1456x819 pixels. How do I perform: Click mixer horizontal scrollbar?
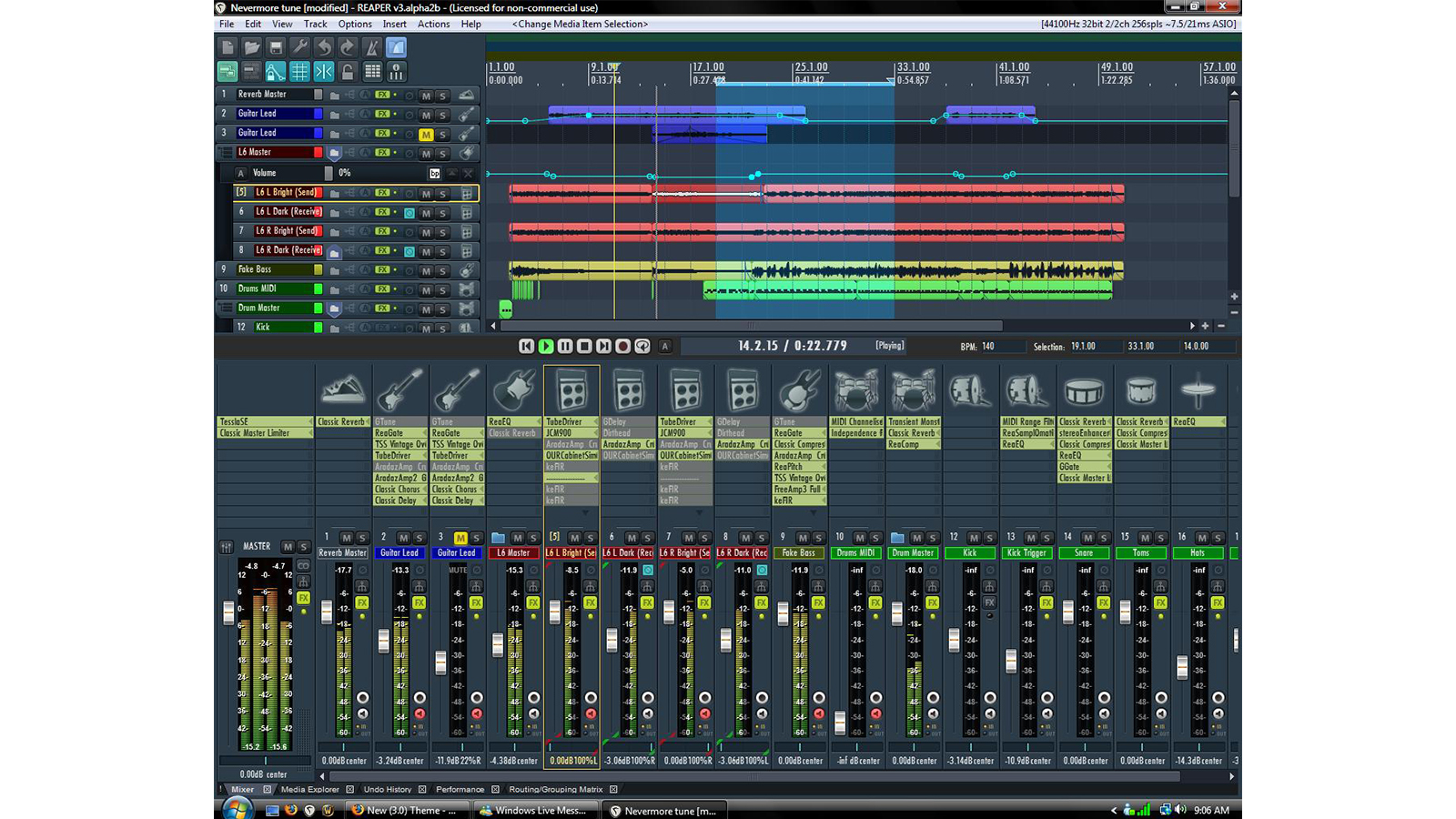point(755,776)
